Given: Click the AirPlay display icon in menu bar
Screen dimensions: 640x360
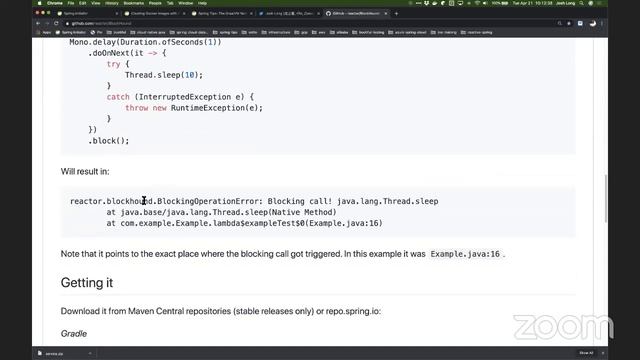Looking at the screenshot, I should coord(460,3).
